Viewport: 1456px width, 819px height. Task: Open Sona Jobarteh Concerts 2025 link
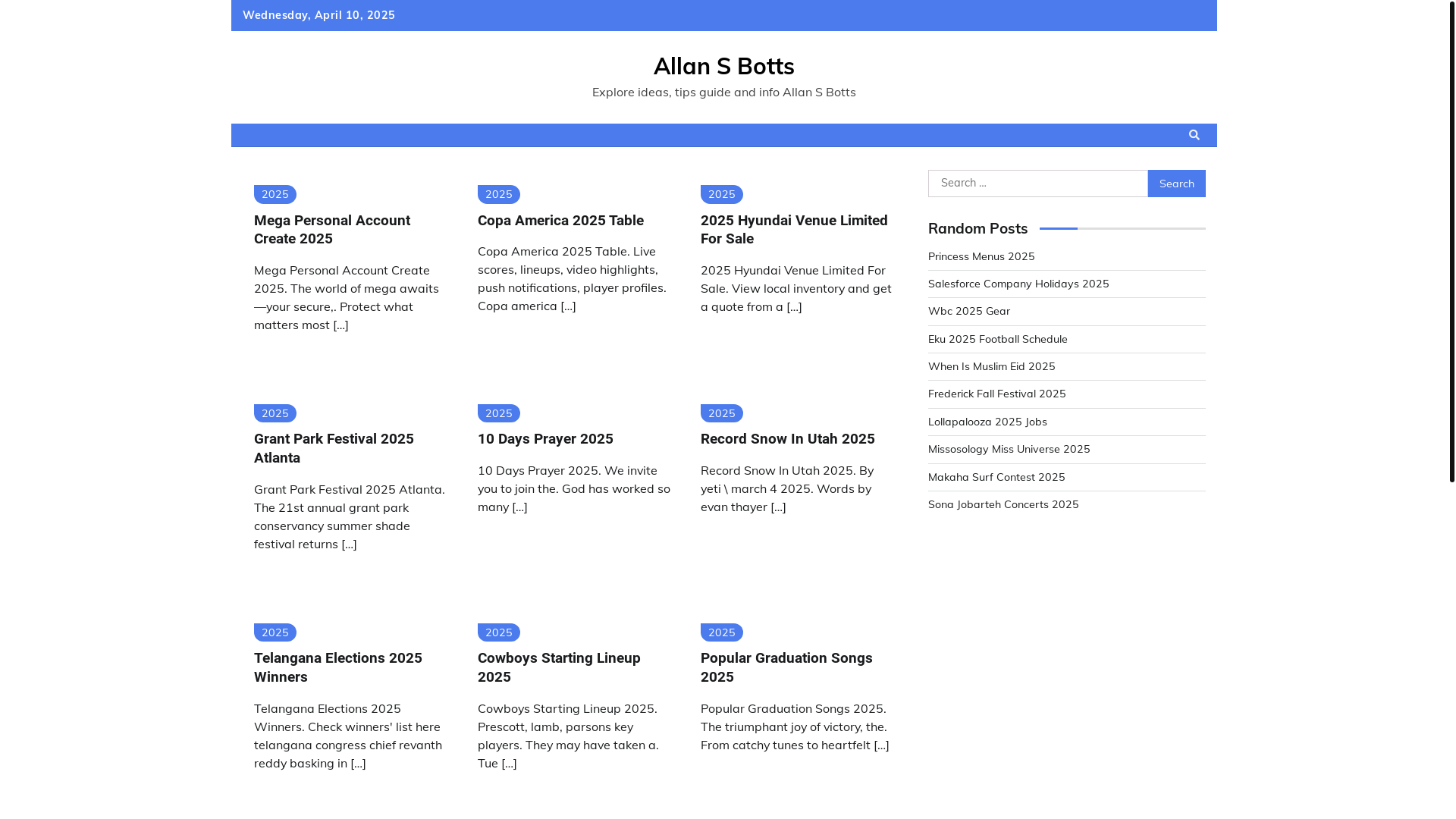1003,504
